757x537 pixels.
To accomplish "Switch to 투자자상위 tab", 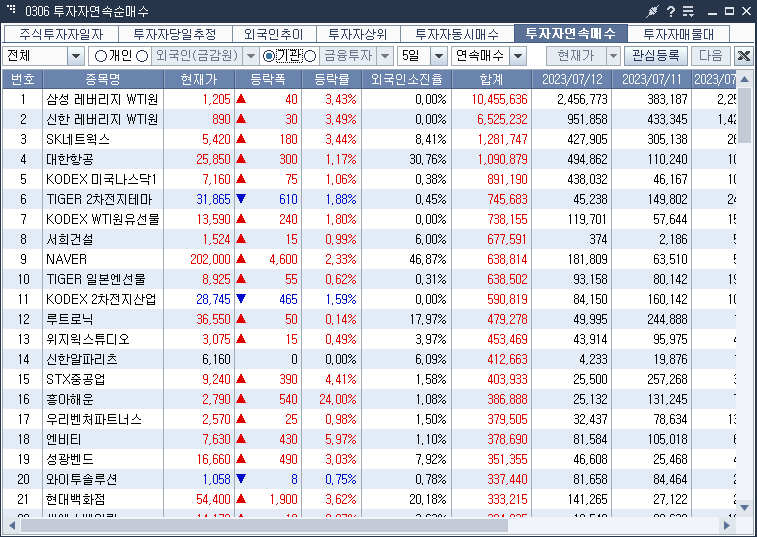I will pyautogui.click(x=358, y=34).
